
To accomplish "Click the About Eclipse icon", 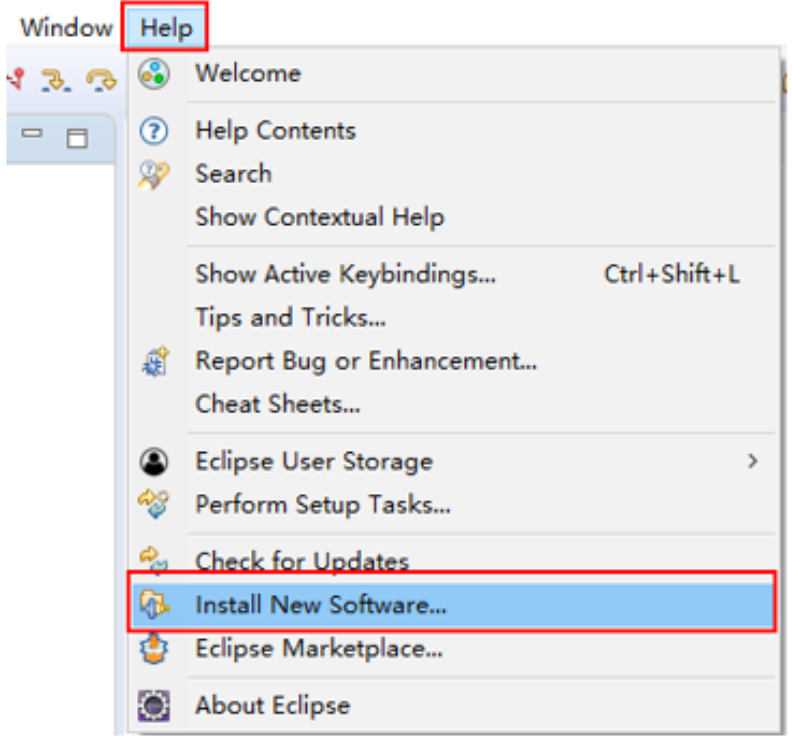I will 153,705.
